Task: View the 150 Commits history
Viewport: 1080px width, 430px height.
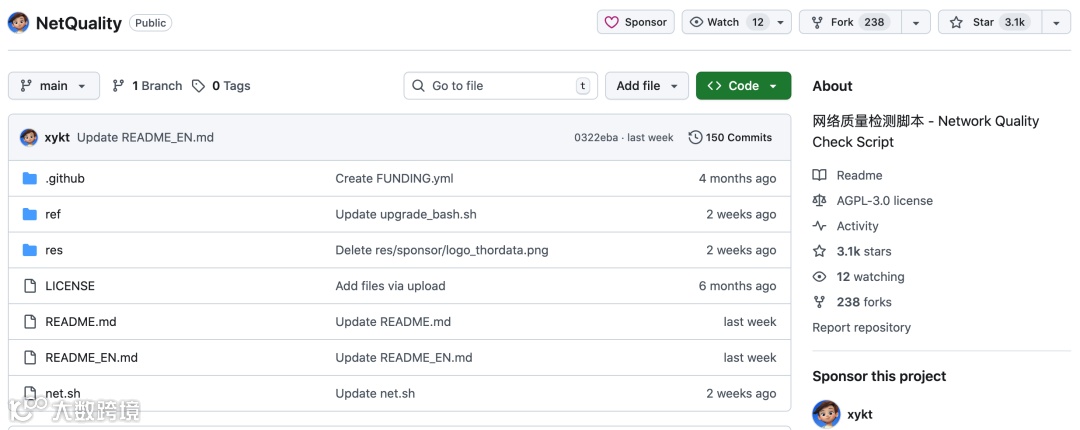Action: [x=730, y=137]
